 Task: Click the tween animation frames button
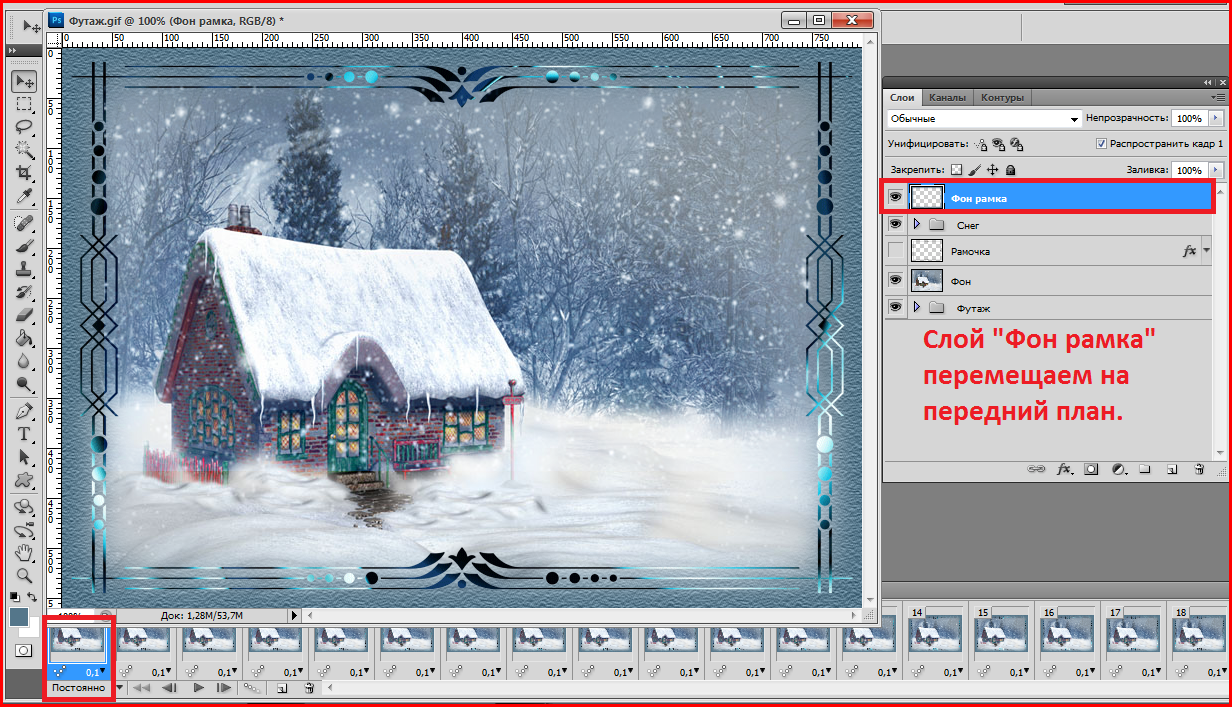click(253, 688)
